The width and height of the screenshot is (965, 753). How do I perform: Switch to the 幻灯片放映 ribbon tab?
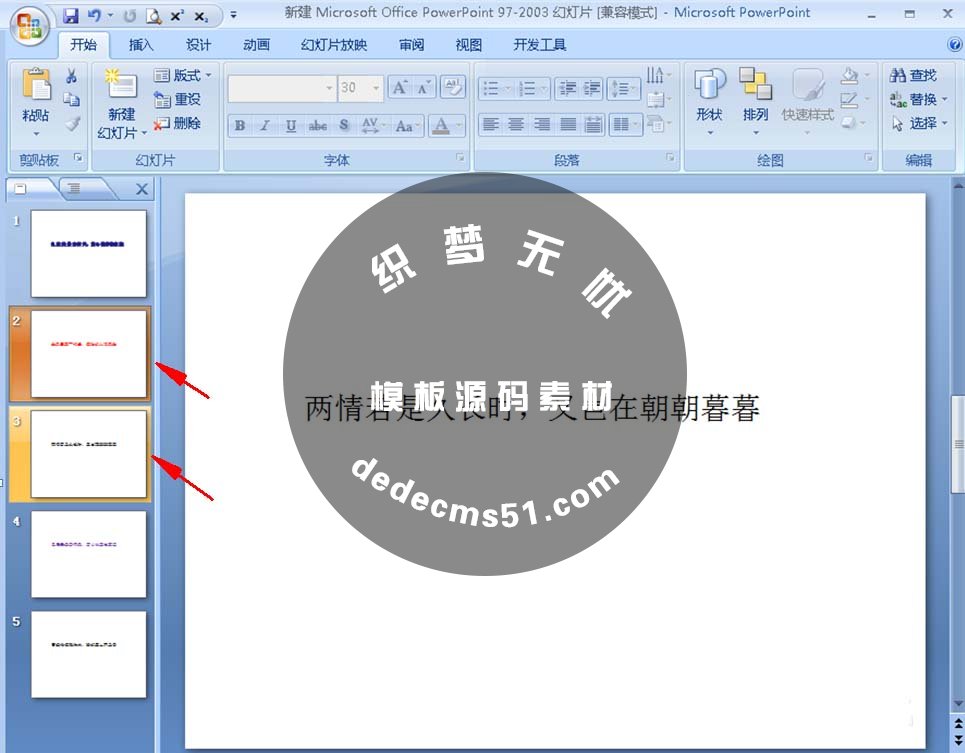332,45
